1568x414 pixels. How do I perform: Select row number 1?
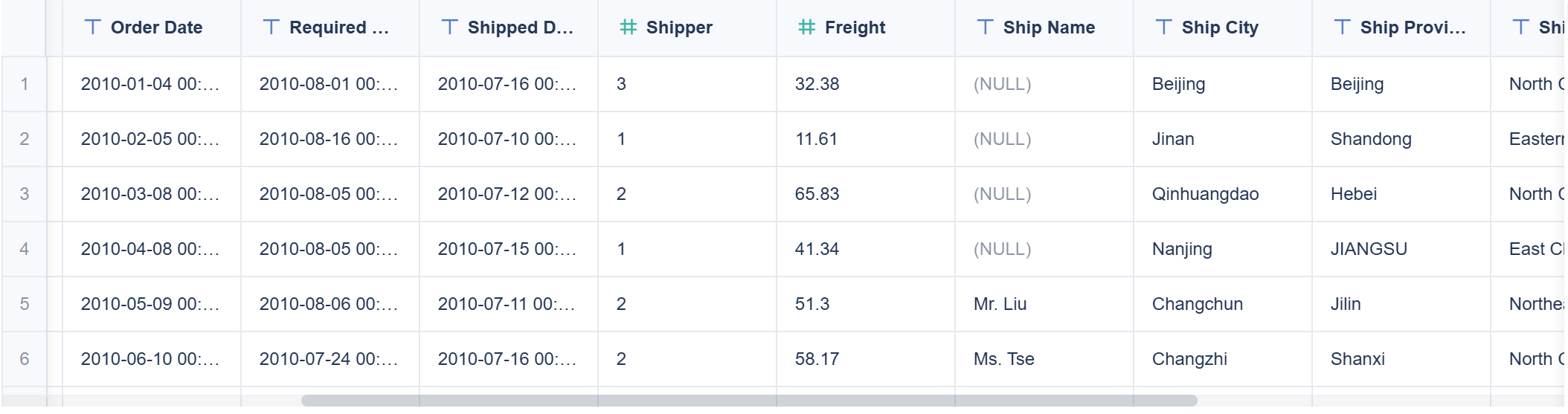pos(25,84)
